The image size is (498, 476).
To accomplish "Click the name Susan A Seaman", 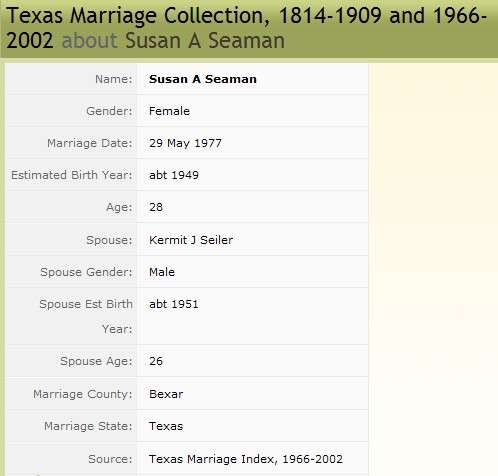I will [203, 79].
